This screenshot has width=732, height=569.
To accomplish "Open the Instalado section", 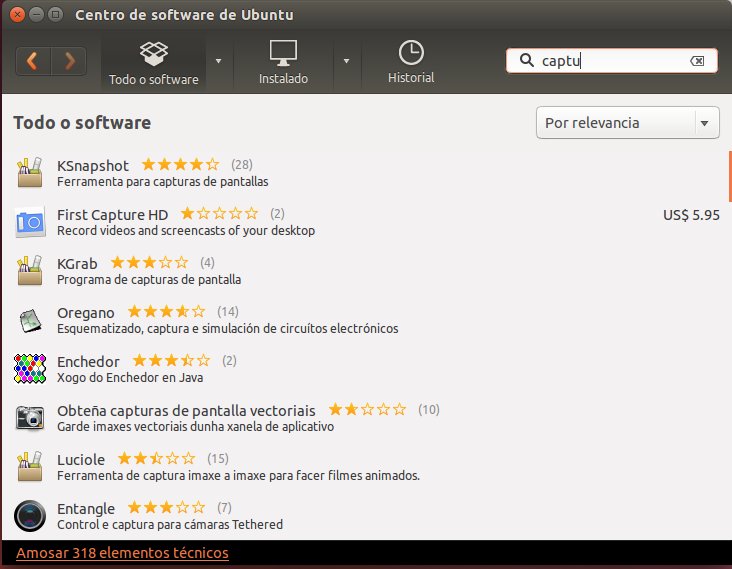I will [x=283, y=63].
